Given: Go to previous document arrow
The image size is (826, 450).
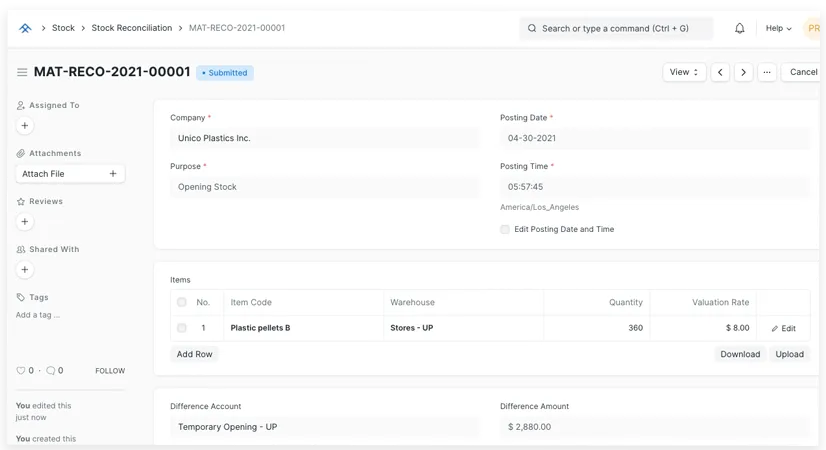Looking at the screenshot, I should tap(720, 72).
